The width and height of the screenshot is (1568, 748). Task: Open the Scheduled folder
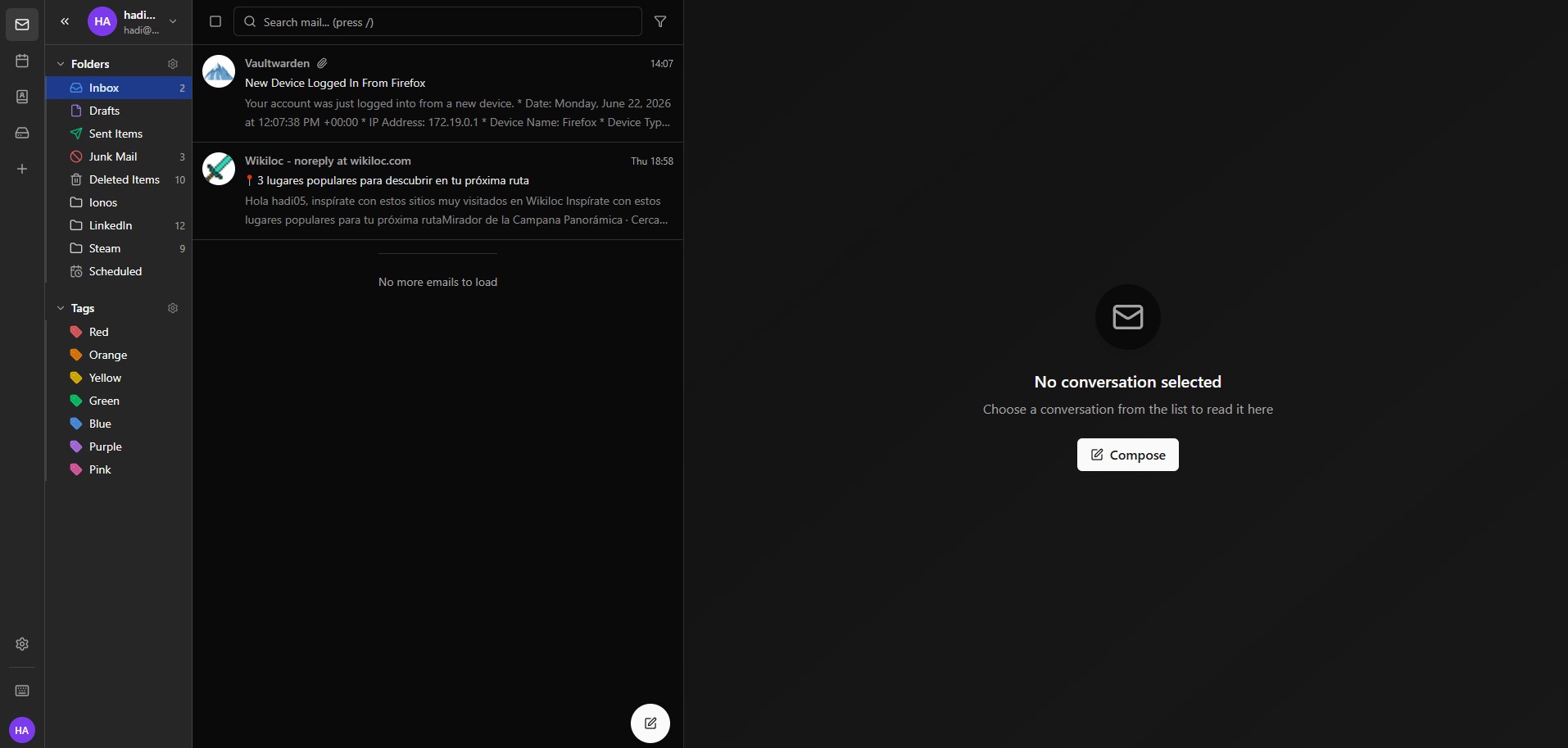pos(119,271)
